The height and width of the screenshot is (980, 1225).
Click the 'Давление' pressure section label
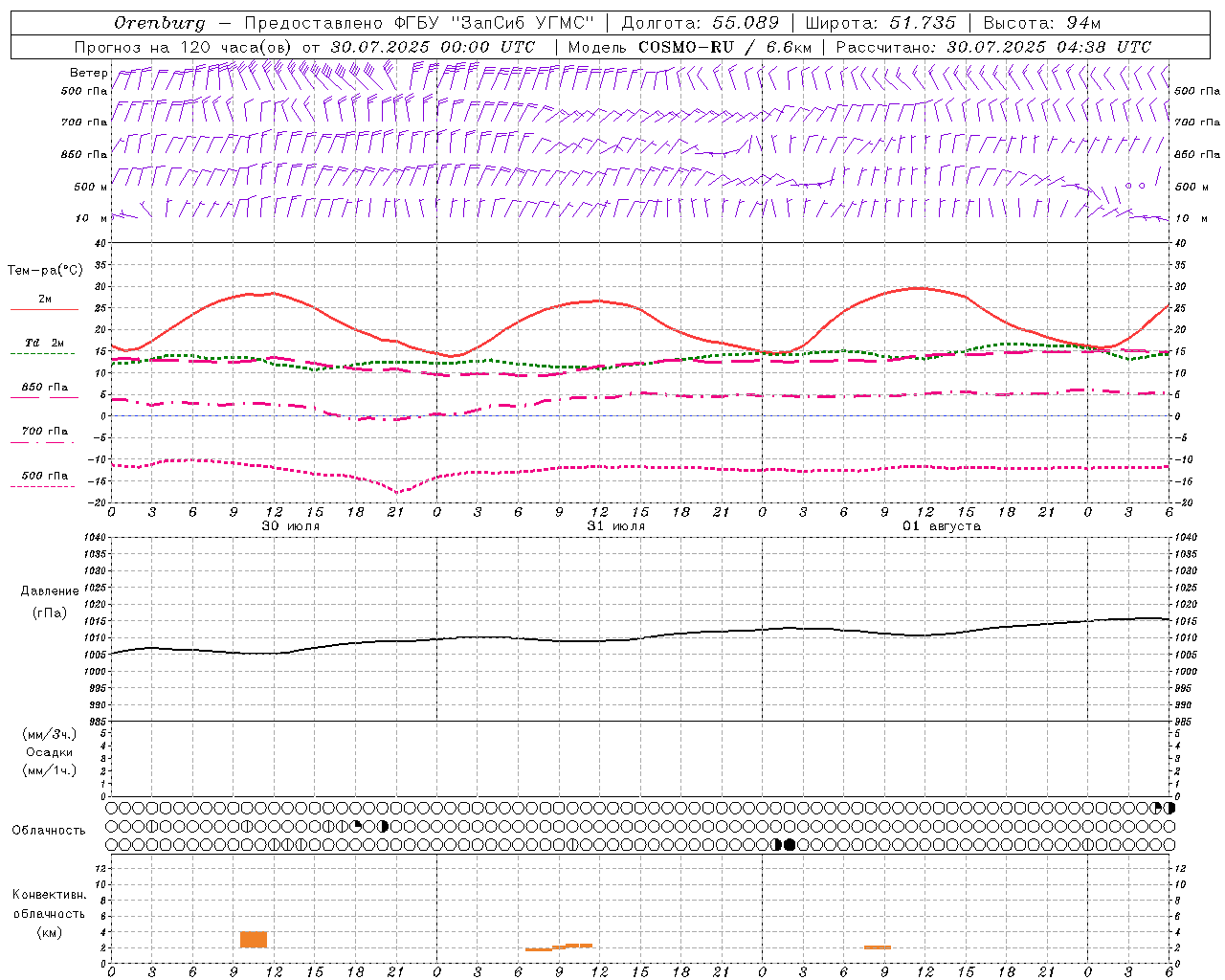50,591
